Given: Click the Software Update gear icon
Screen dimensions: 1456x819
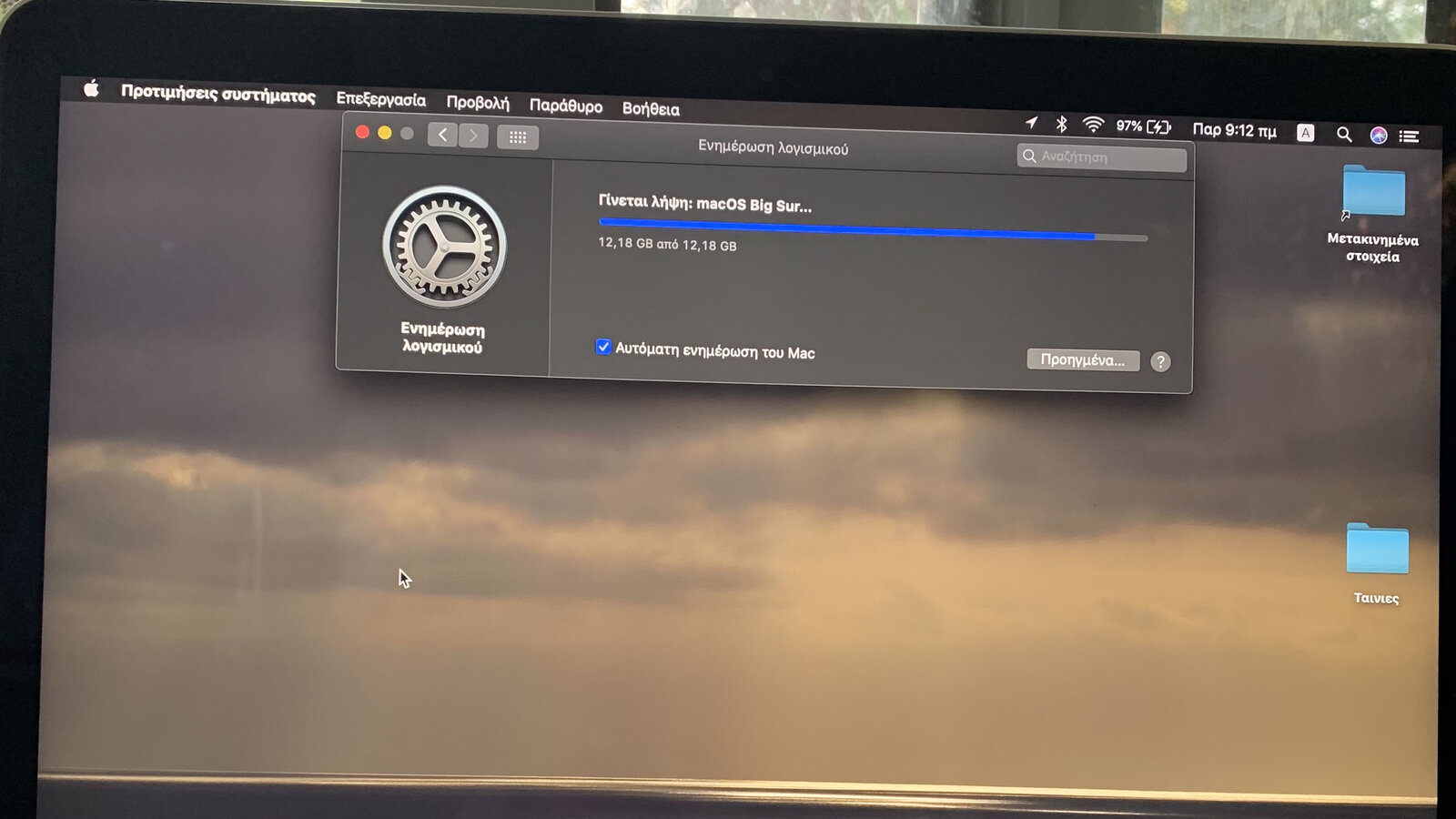Looking at the screenshot, I should coord(444,247).
